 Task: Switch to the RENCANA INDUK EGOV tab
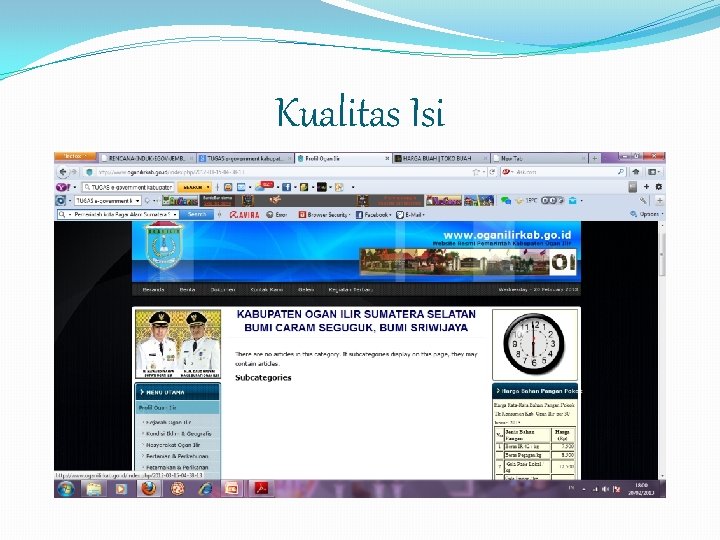(x=147, y=158)
